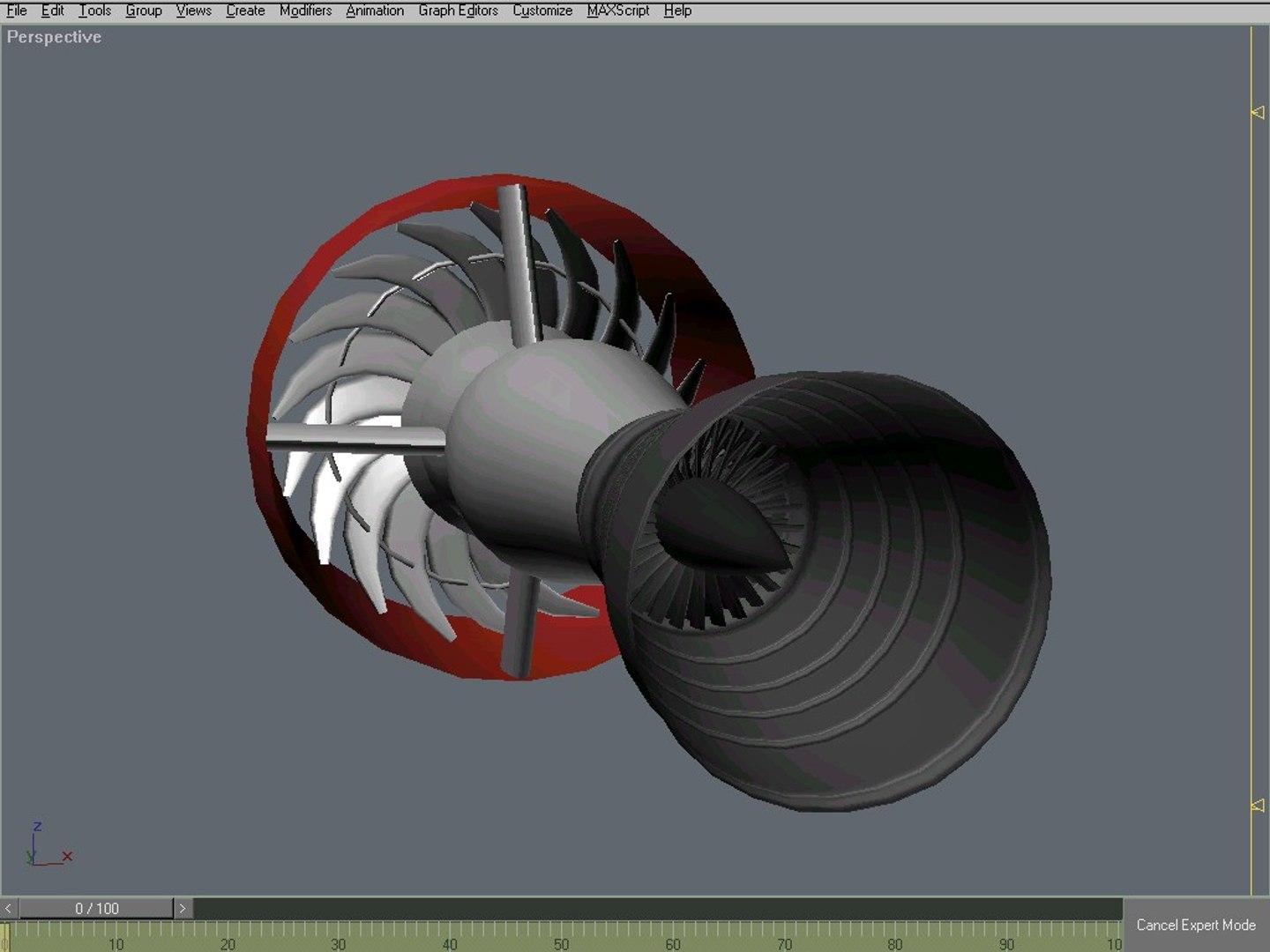1270x952 pixels.
Task: Click the 0 / 100 time slider handle
Action: (x=96, y=908)
